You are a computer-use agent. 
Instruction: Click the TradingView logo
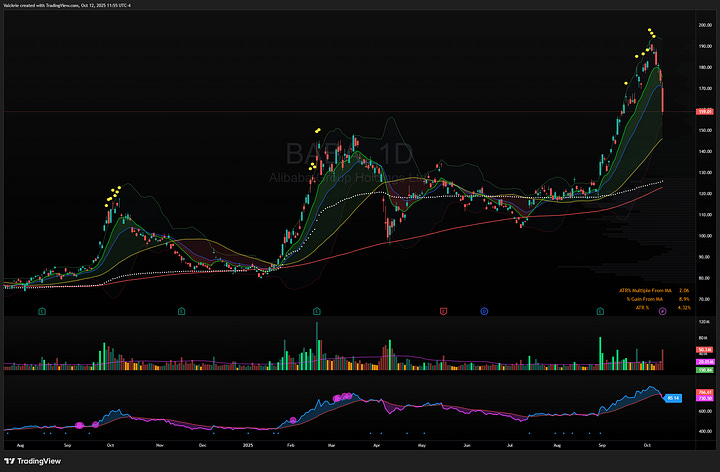[32, 461]
